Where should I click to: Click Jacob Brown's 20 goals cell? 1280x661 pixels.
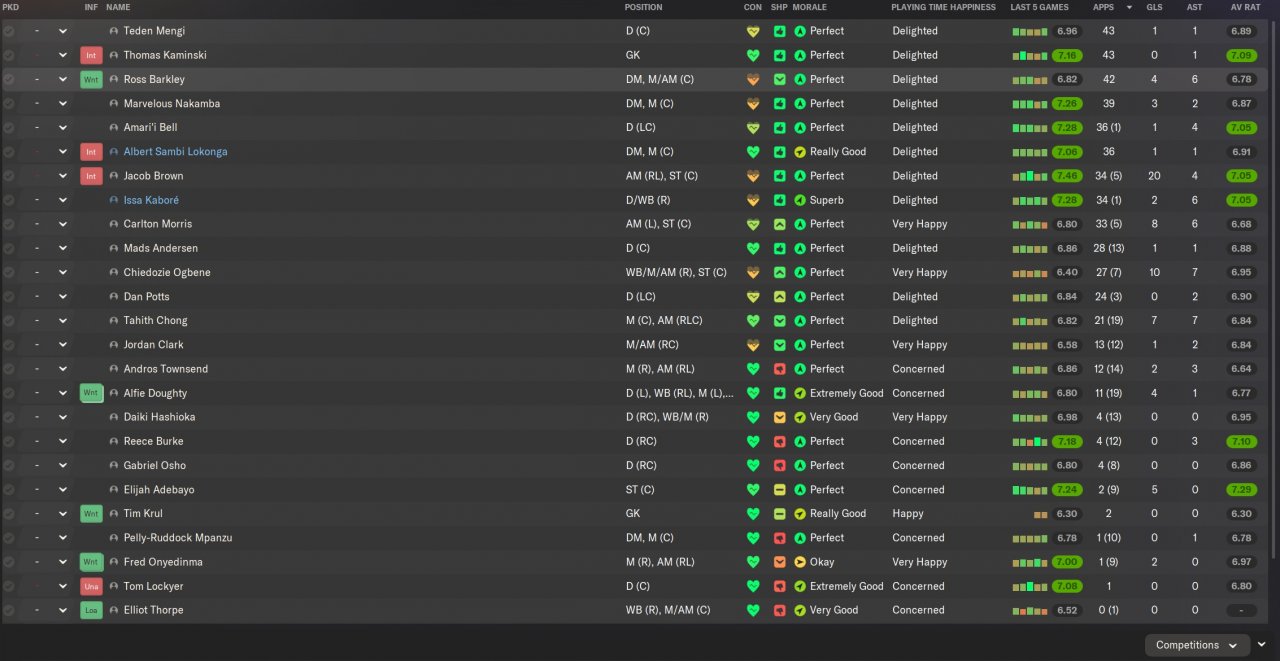pyautogui.click(x=1154, y=176)
